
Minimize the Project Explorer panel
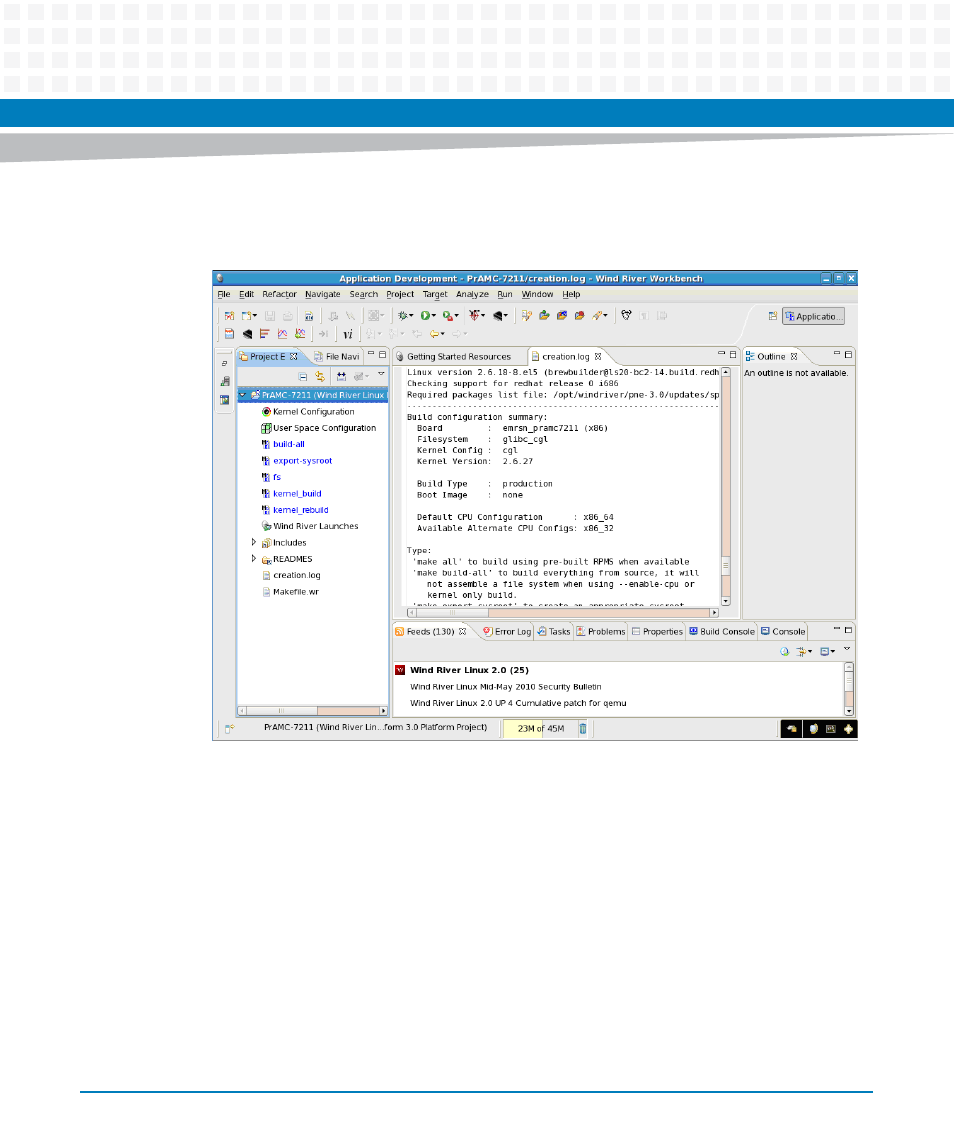[370, 354]
